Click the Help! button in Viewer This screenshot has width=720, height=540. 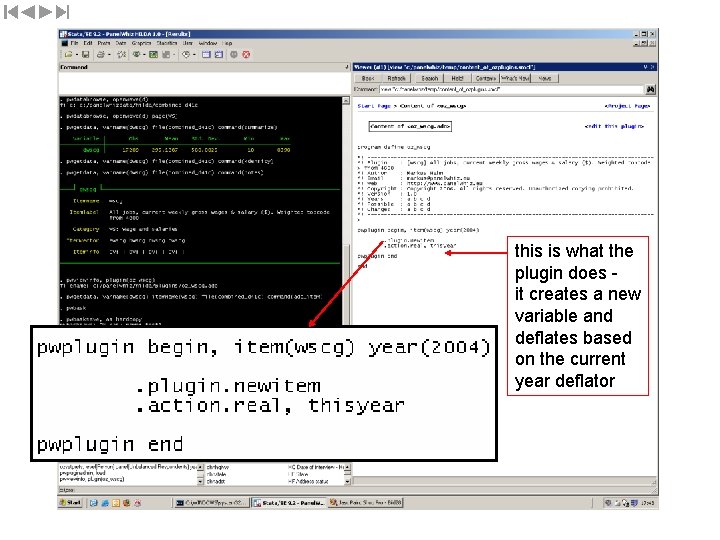457,79
